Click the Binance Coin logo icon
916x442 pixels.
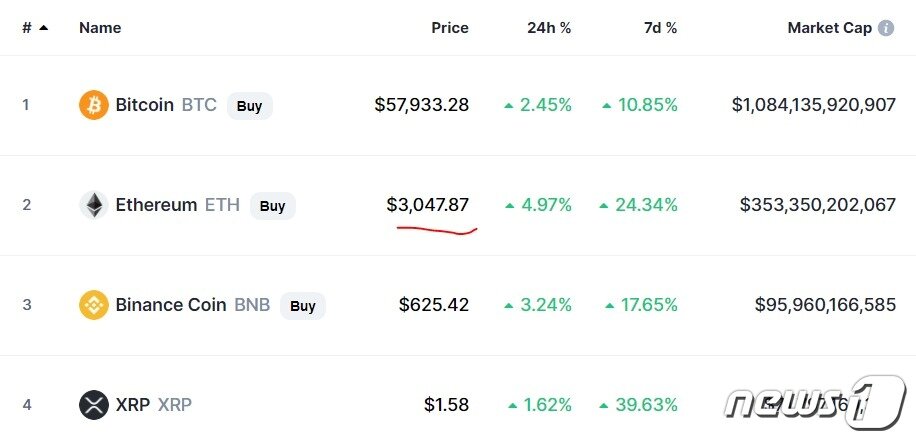(93, 305)
